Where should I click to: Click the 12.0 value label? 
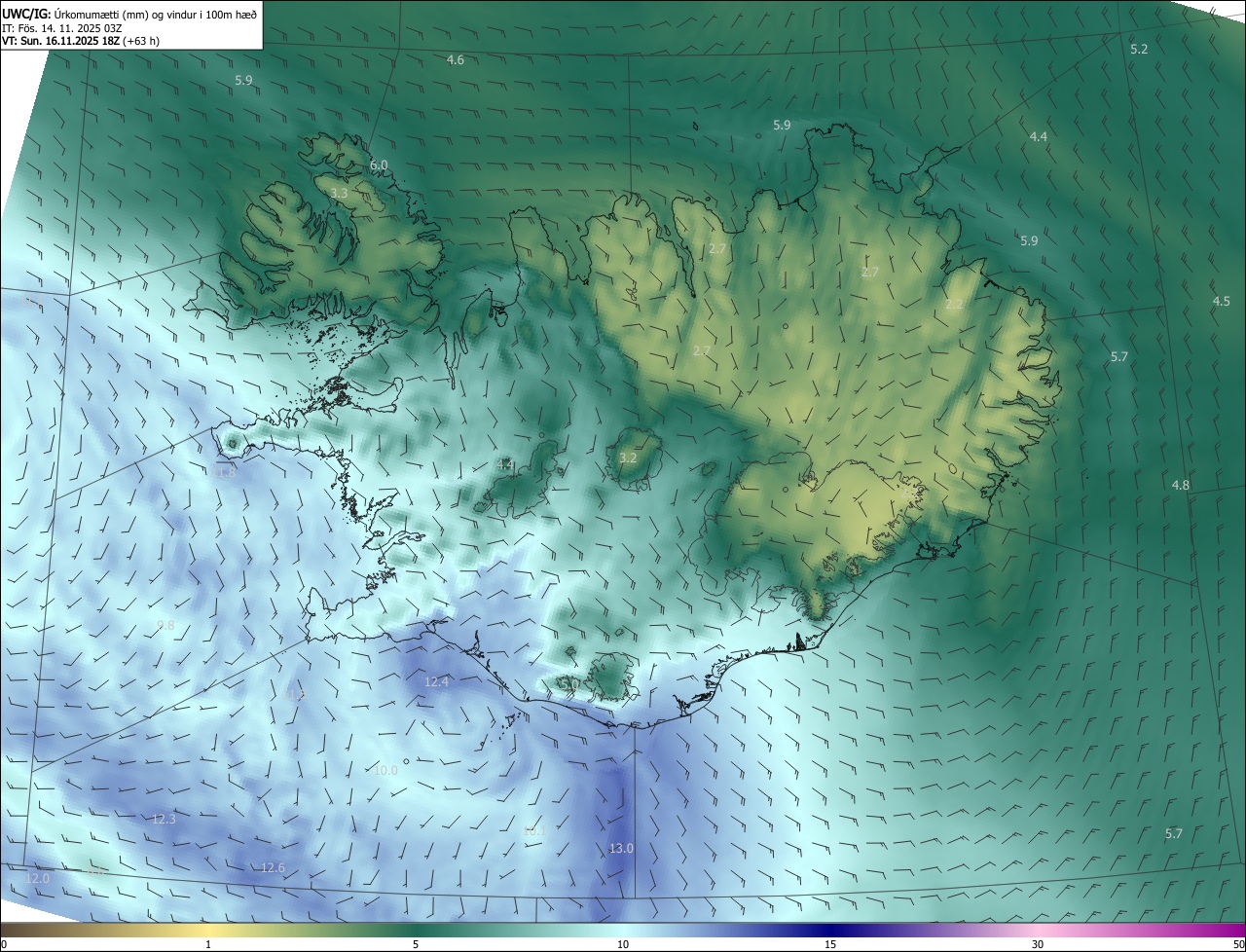coord(37,878)
